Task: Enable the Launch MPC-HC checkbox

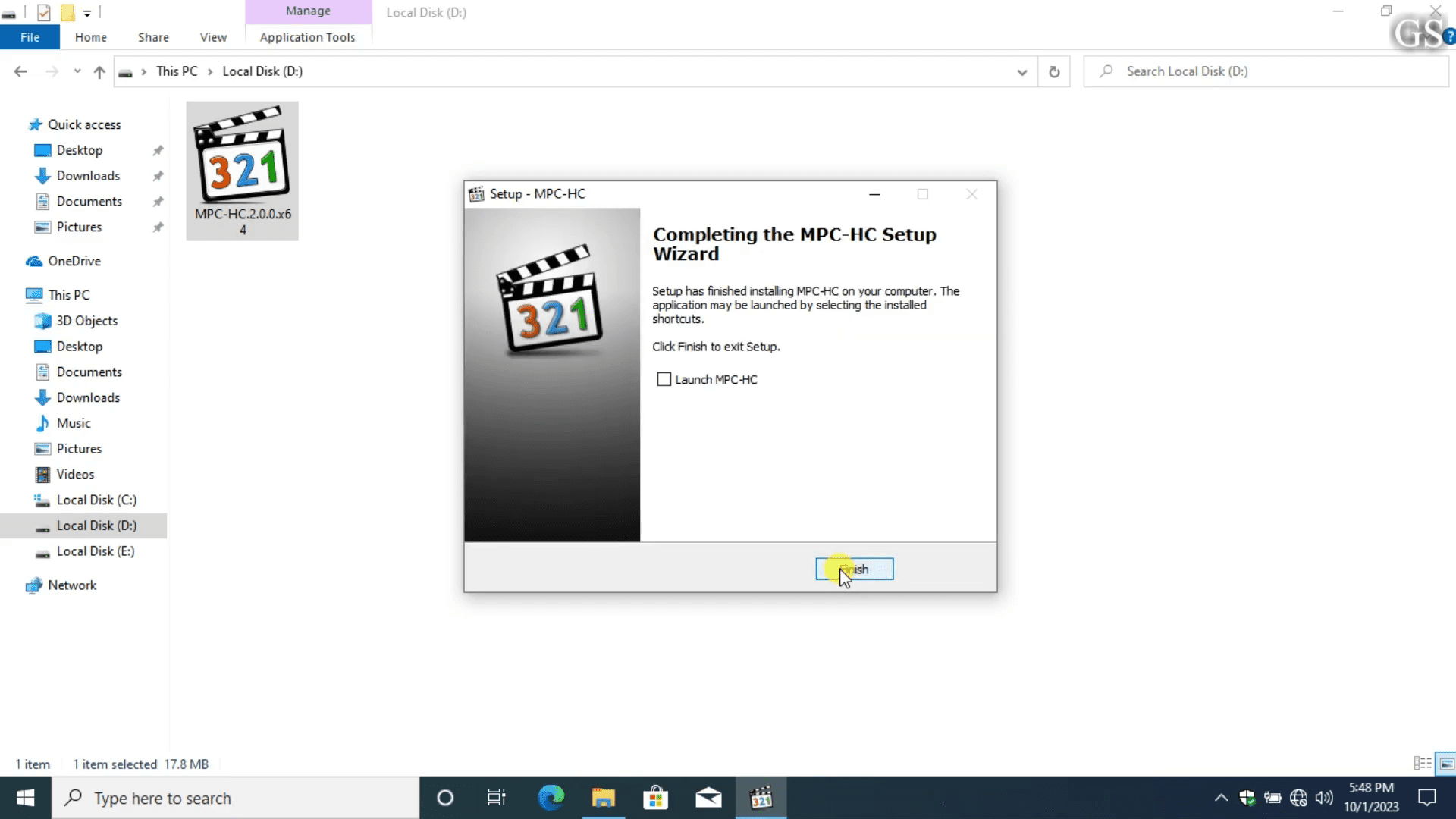Action: 664,379
